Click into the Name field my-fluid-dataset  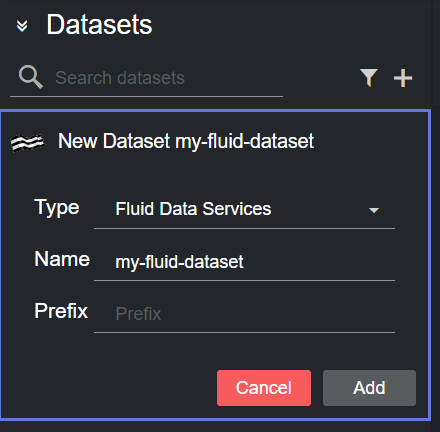(244, 262)
